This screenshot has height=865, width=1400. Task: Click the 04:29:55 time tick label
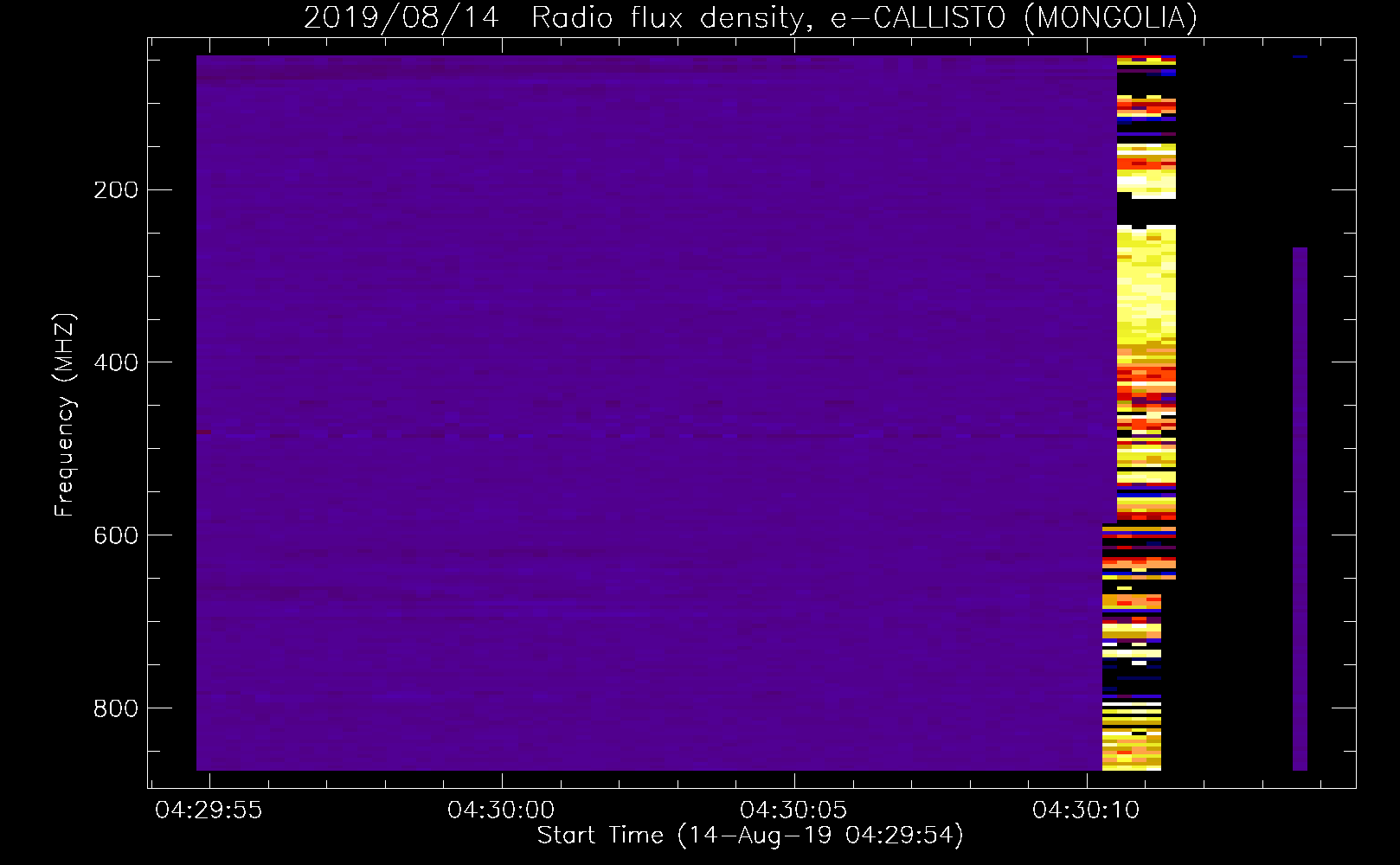pos(209,811)
